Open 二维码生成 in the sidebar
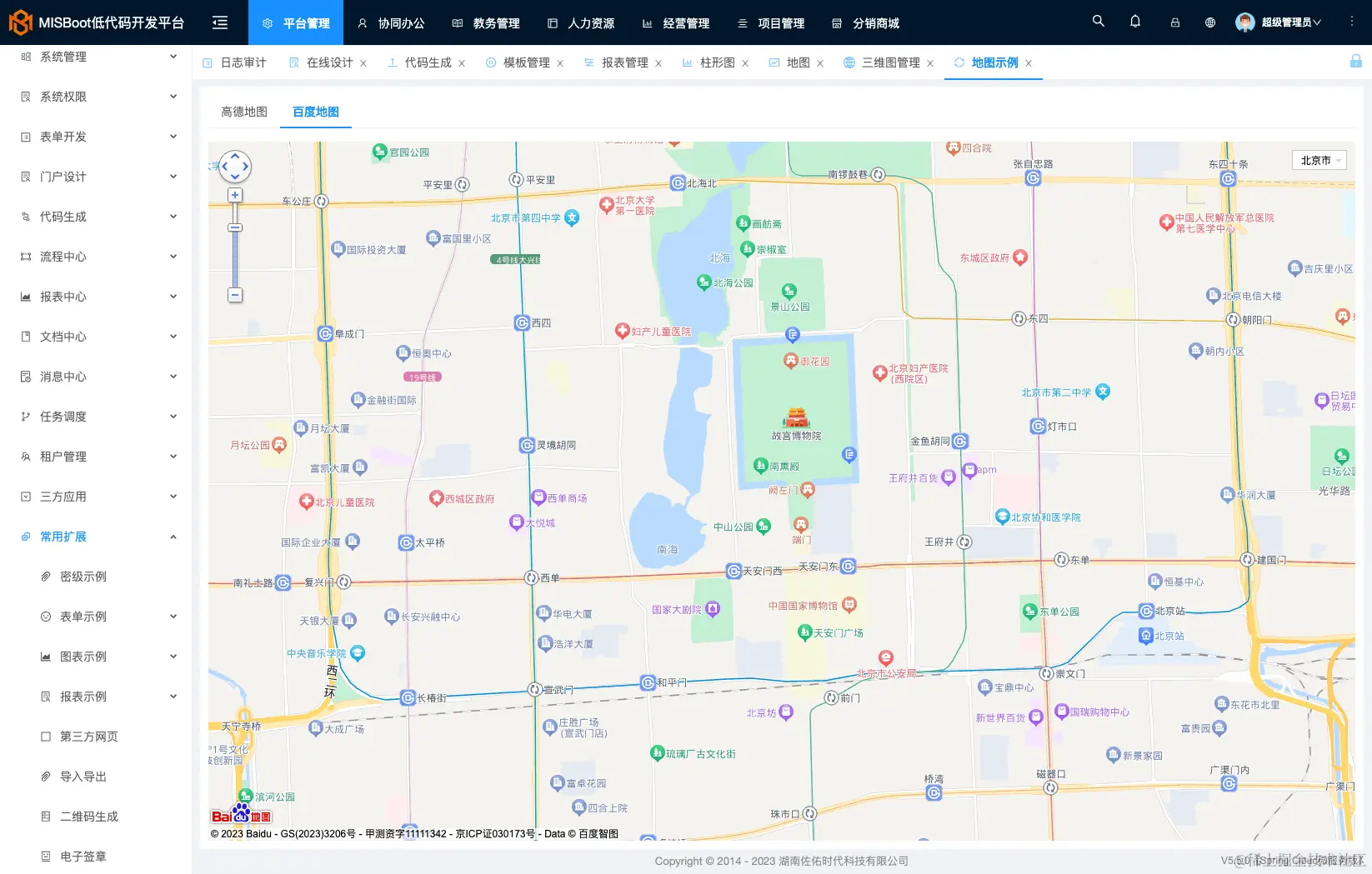This screenshot has height=874, width=1372. pos(96,817)
